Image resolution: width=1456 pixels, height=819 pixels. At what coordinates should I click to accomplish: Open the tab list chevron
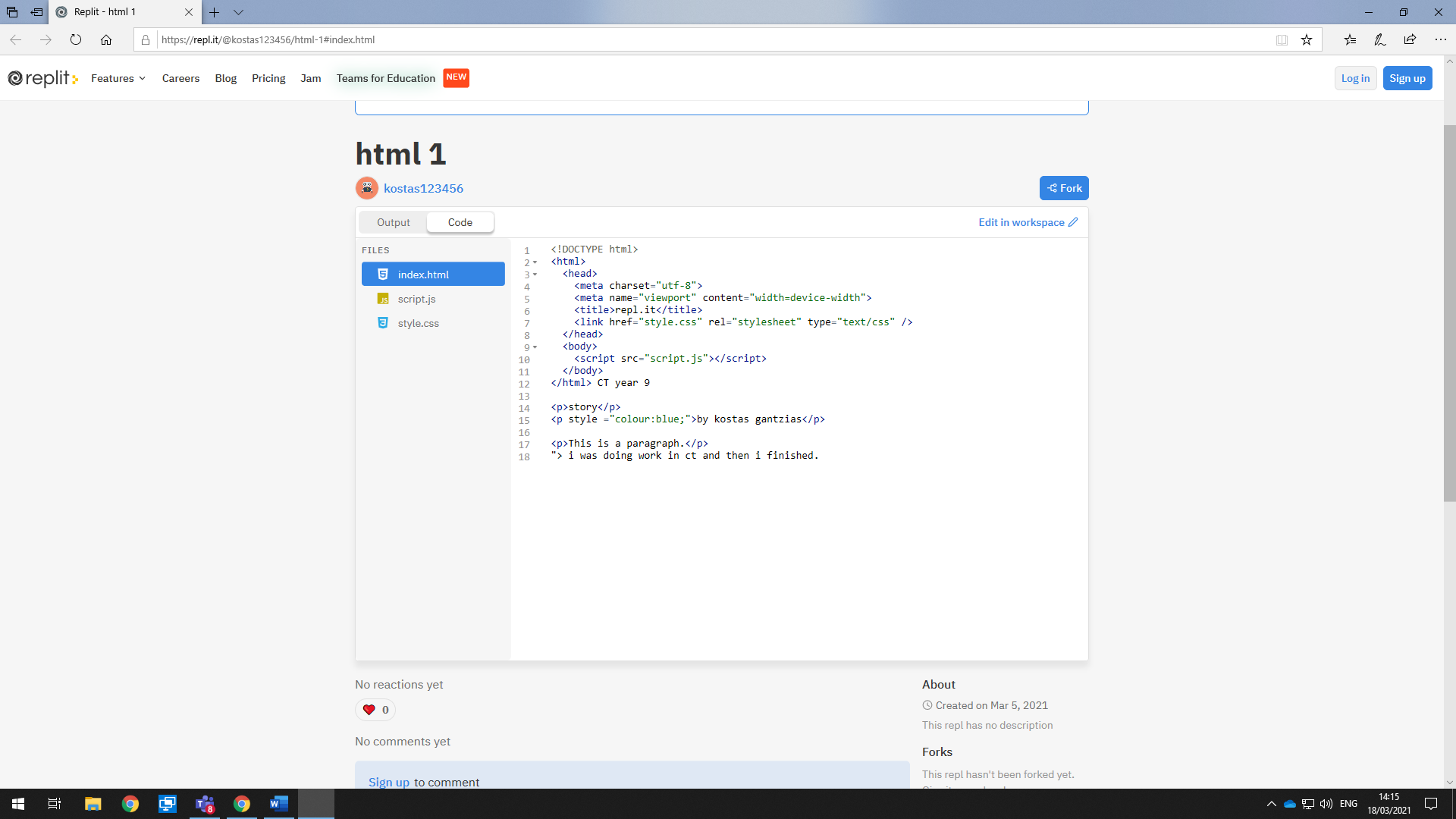[238, 12]
